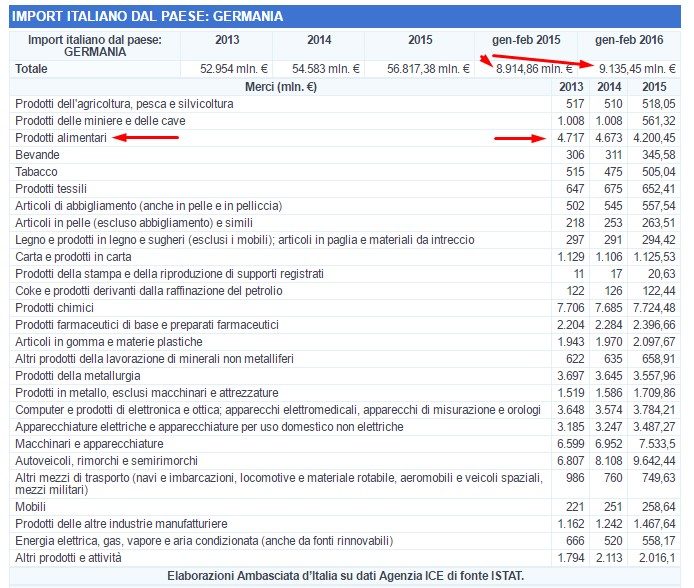
Task: Select 'Energia elettrica, gas, vapore e aria condizionata'
Action: 204,541
